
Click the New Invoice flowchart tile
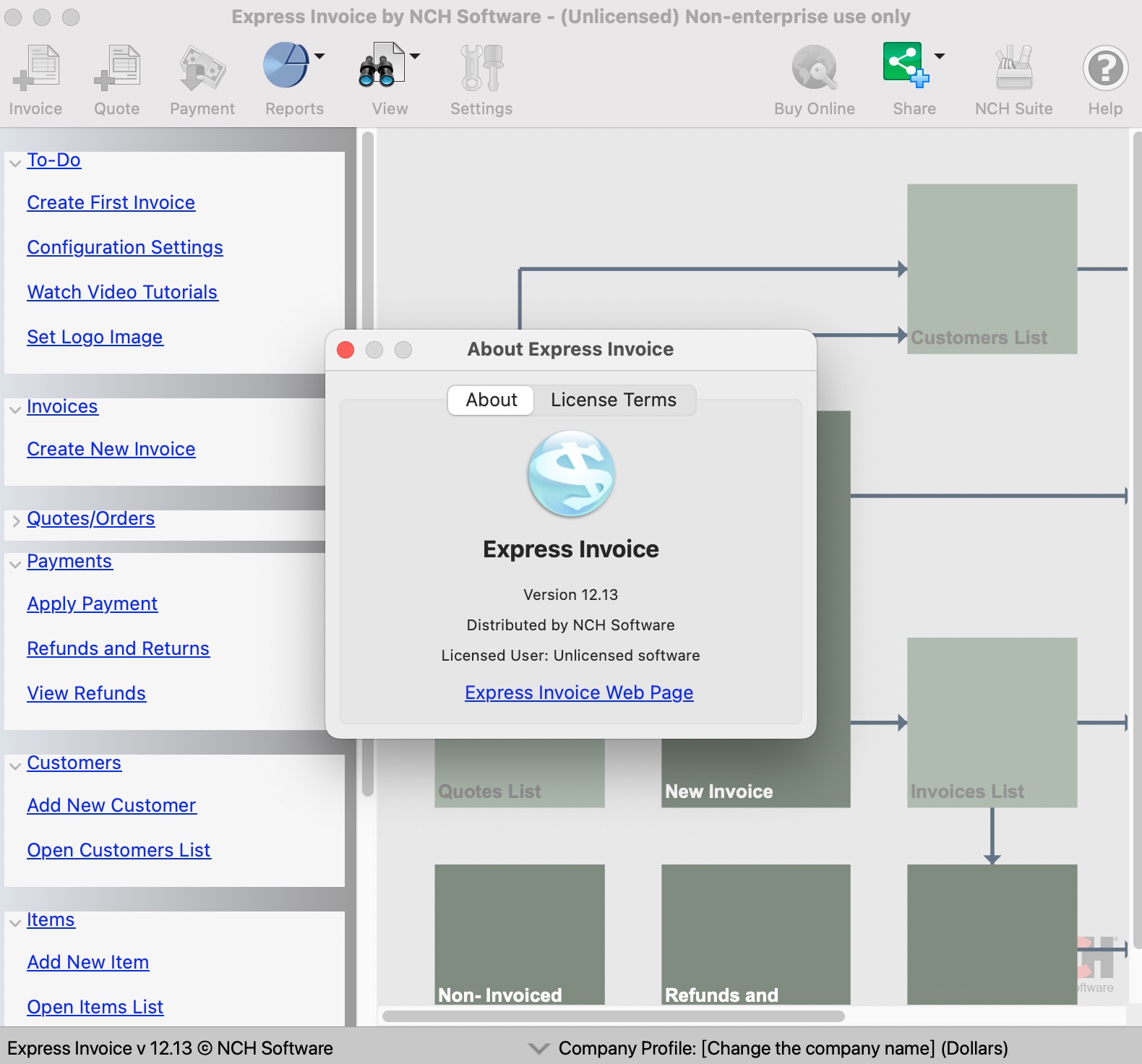point(755,773)
